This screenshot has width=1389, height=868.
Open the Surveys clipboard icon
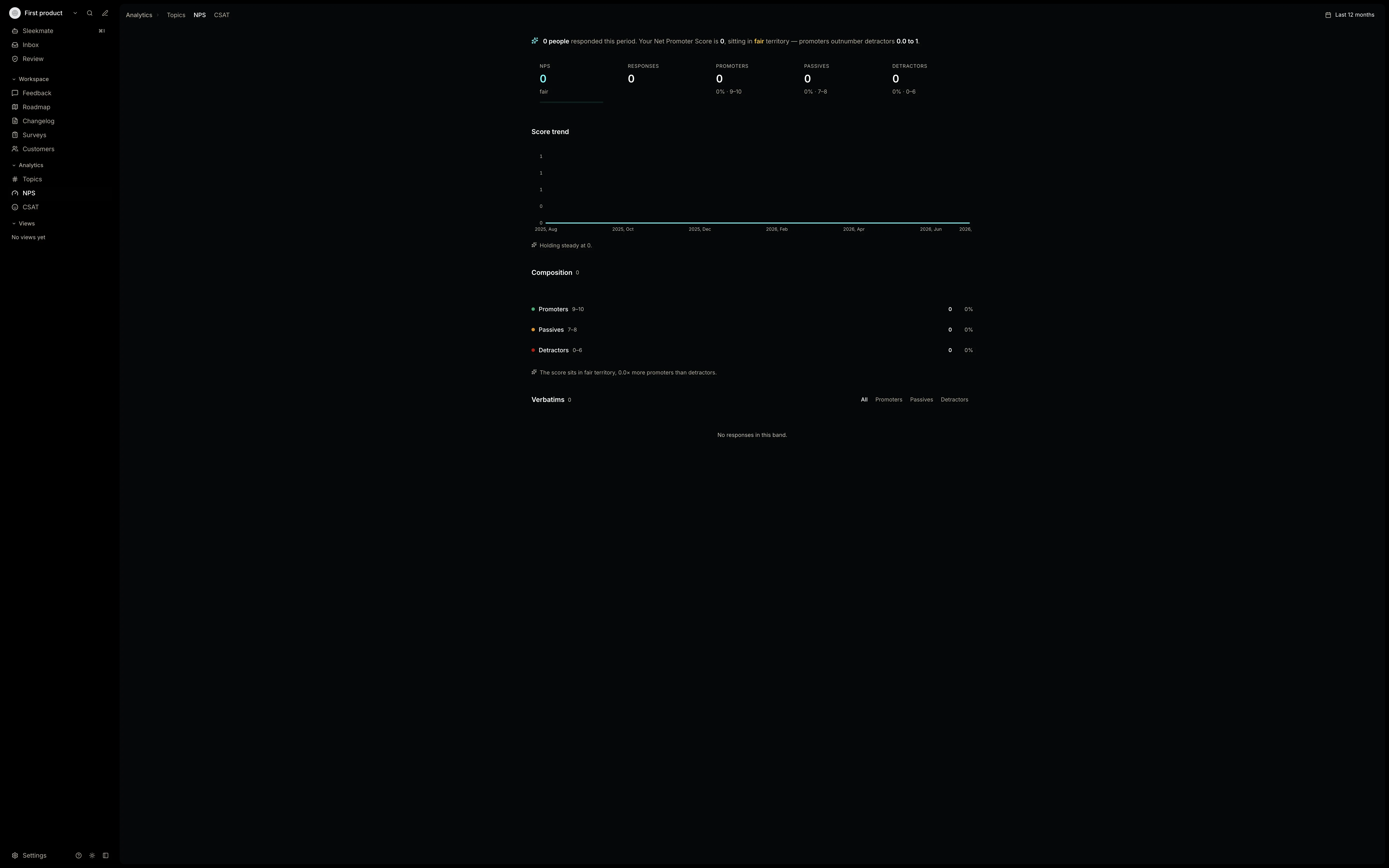coord(15,135)
